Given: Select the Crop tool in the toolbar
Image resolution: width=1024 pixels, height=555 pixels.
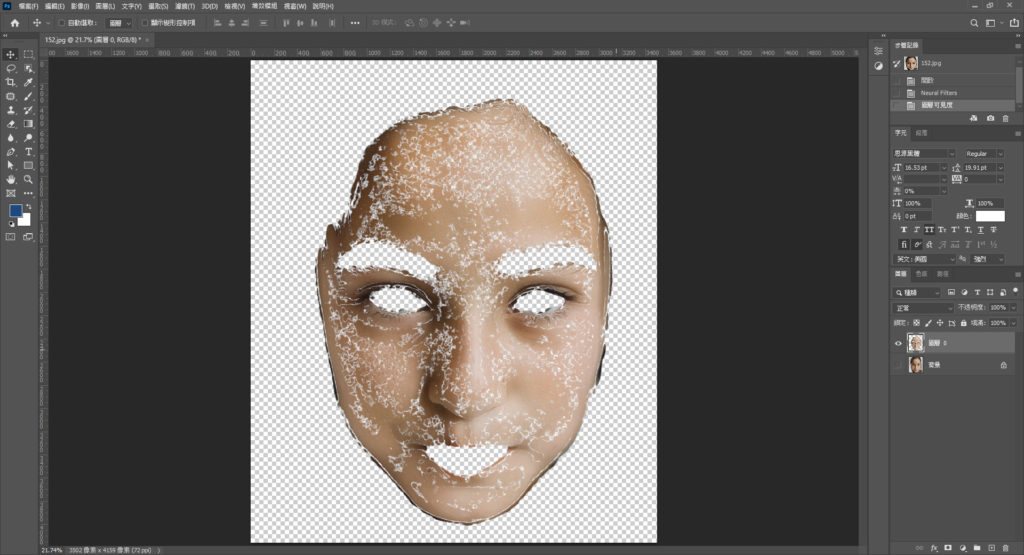Looking at the screenshot, I should [x=11, y=82].
